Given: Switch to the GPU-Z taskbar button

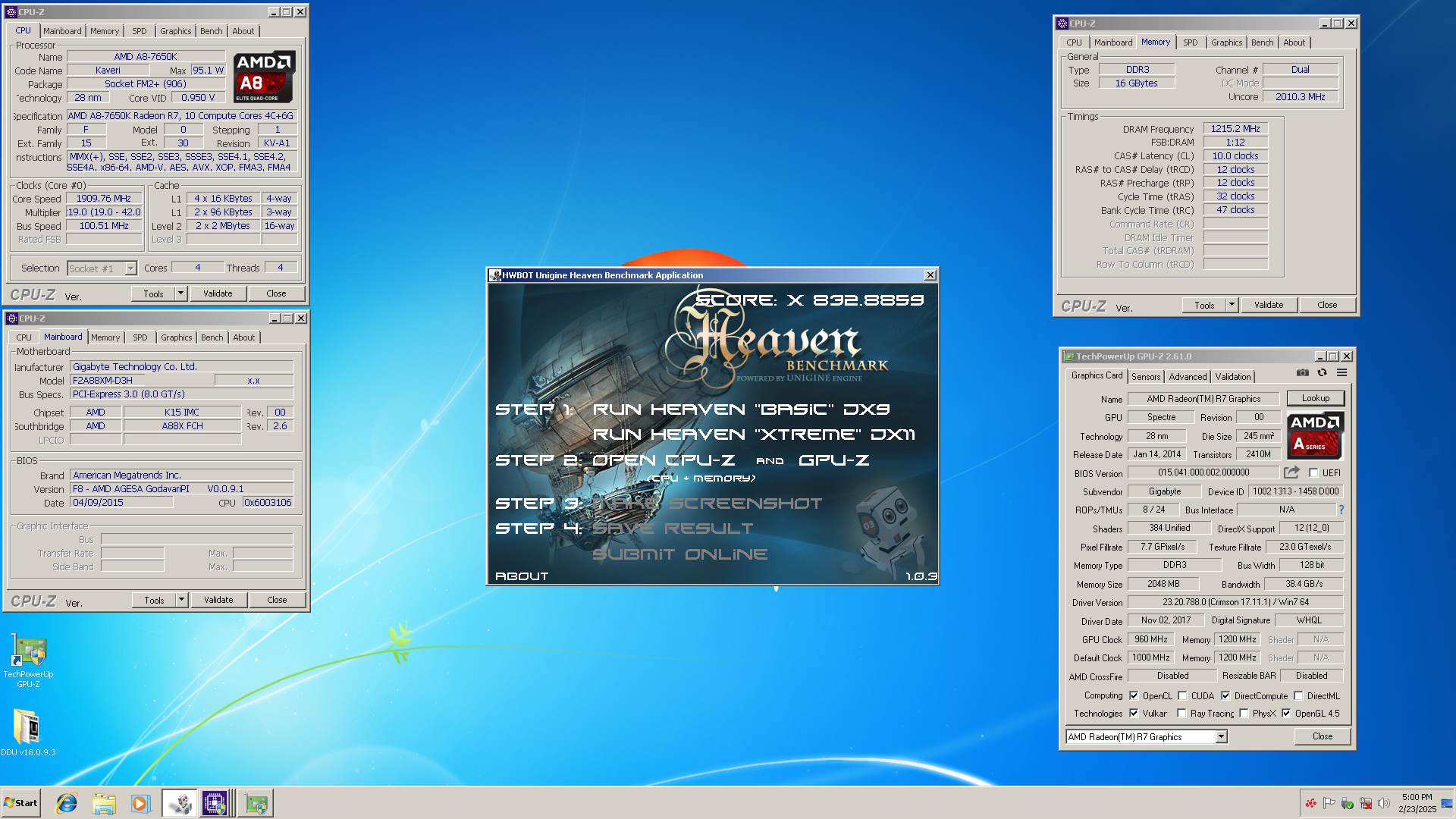Looking at the screenshot, I should pyautogui.click(x=256, y=803).
